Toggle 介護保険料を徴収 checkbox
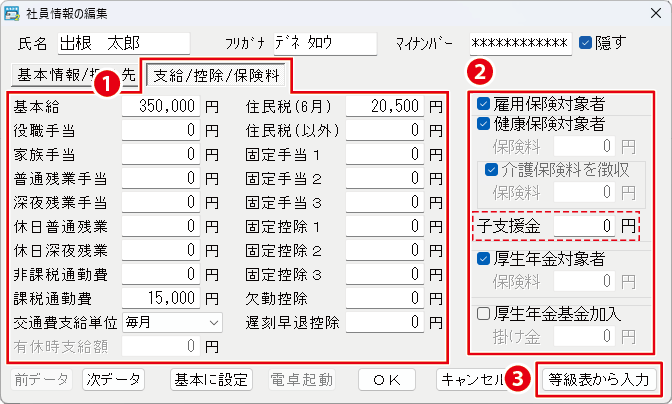 coord(492,169)
